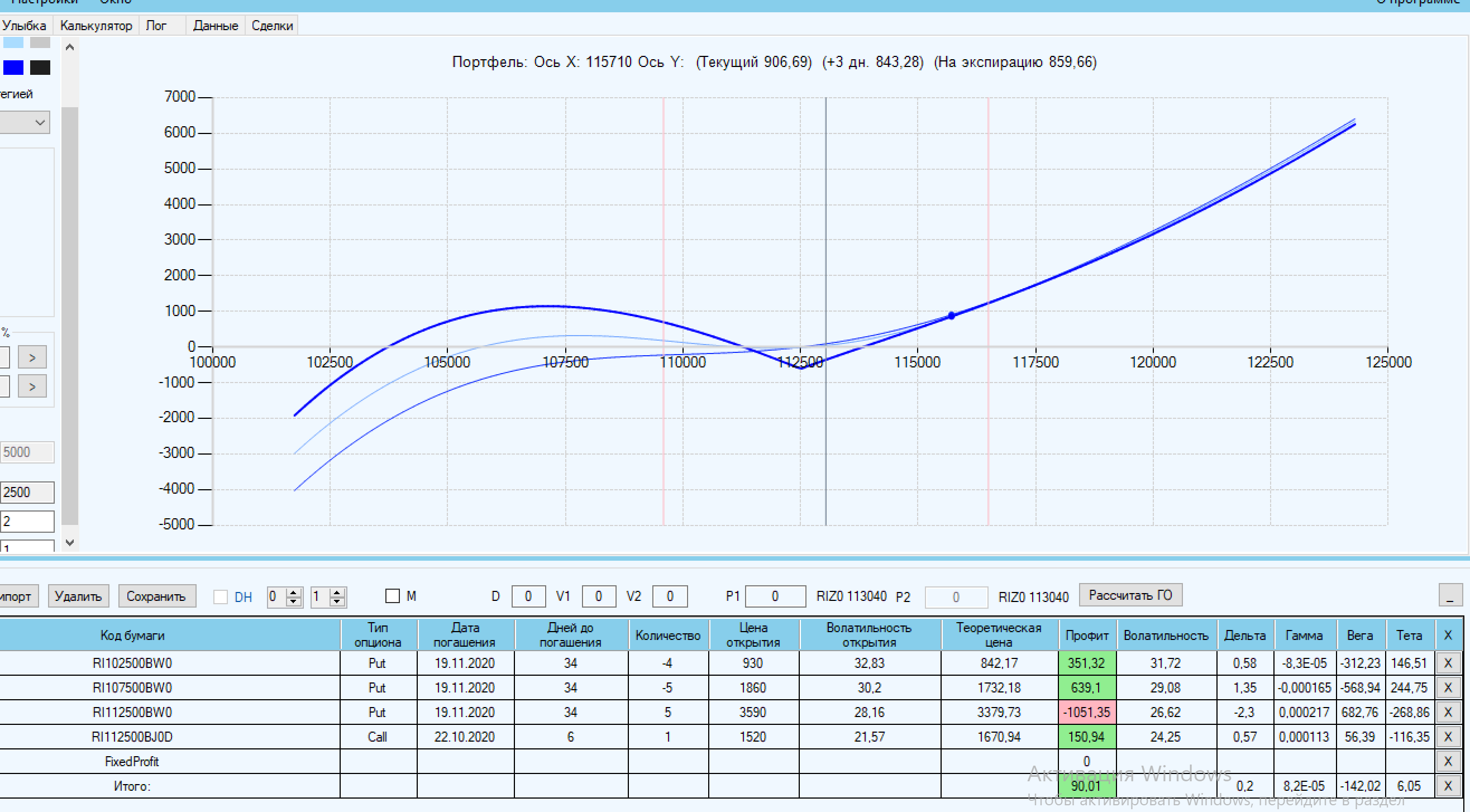The image size is (1470, 812).
Task: Pick the solid blue color swatch
Action: point(13,68)
